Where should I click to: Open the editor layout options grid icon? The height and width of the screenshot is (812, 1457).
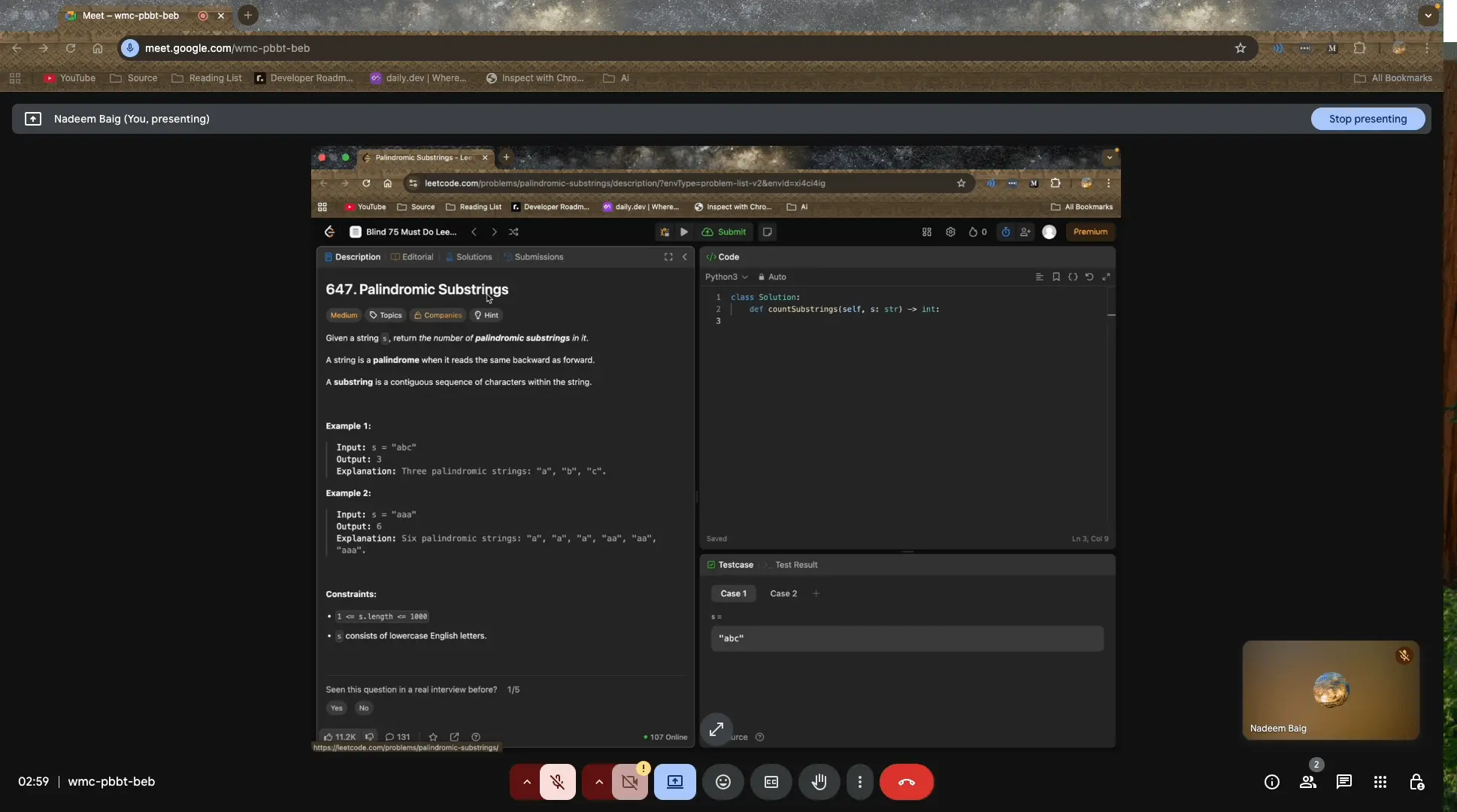[927, 232]
